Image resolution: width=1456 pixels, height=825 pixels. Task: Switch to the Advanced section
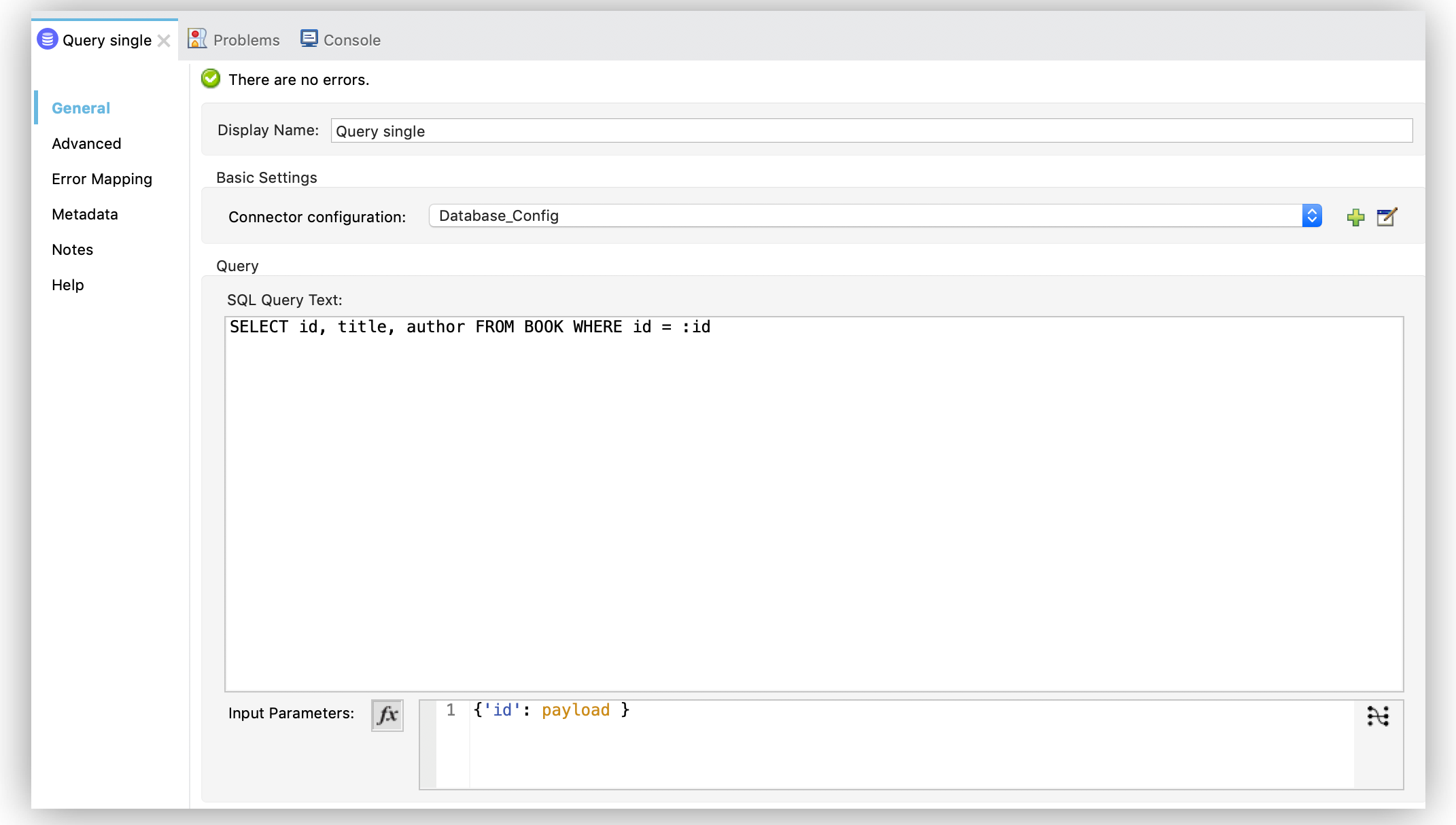pos(86,143)
